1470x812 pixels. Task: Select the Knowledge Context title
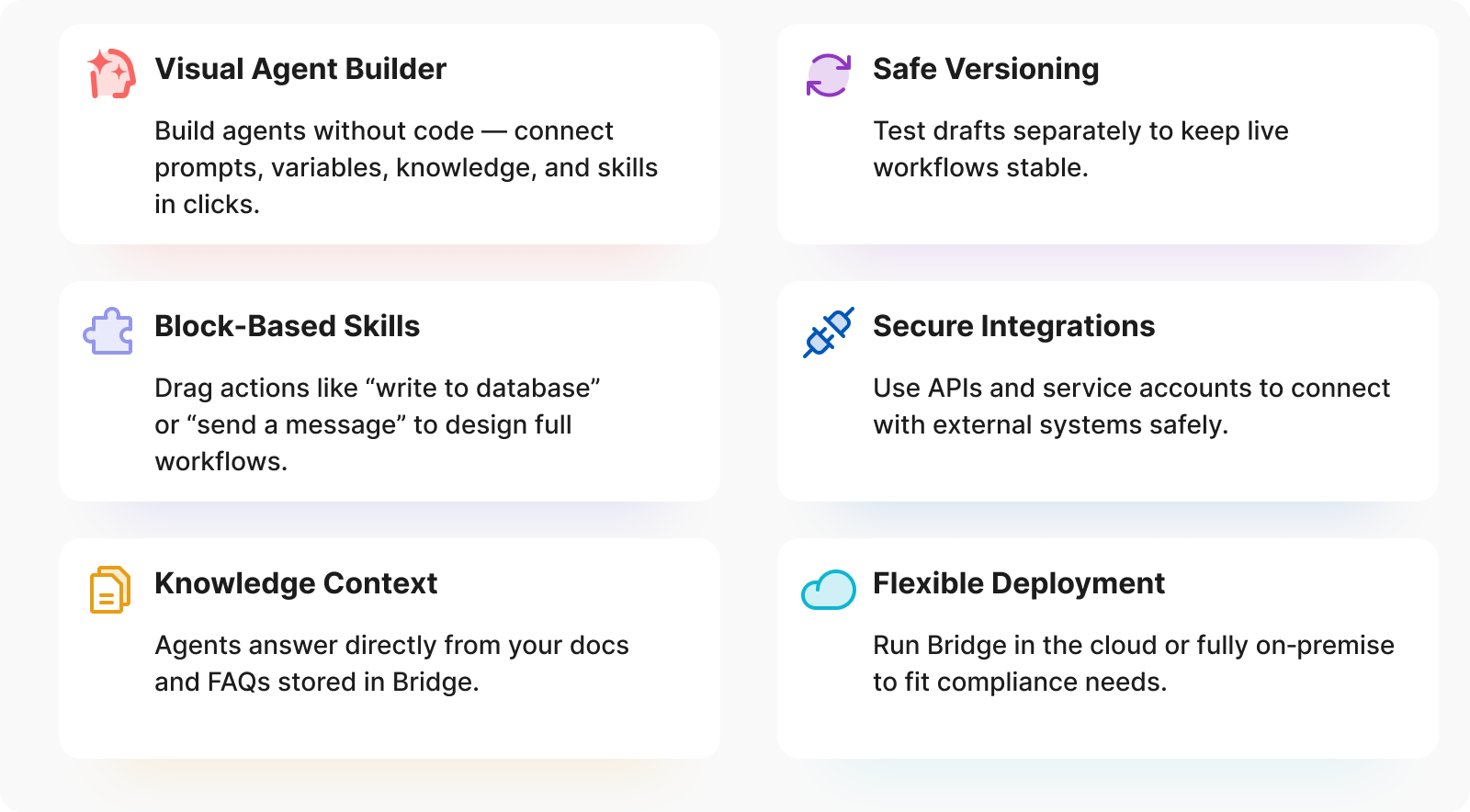click(x=296, y=583)
